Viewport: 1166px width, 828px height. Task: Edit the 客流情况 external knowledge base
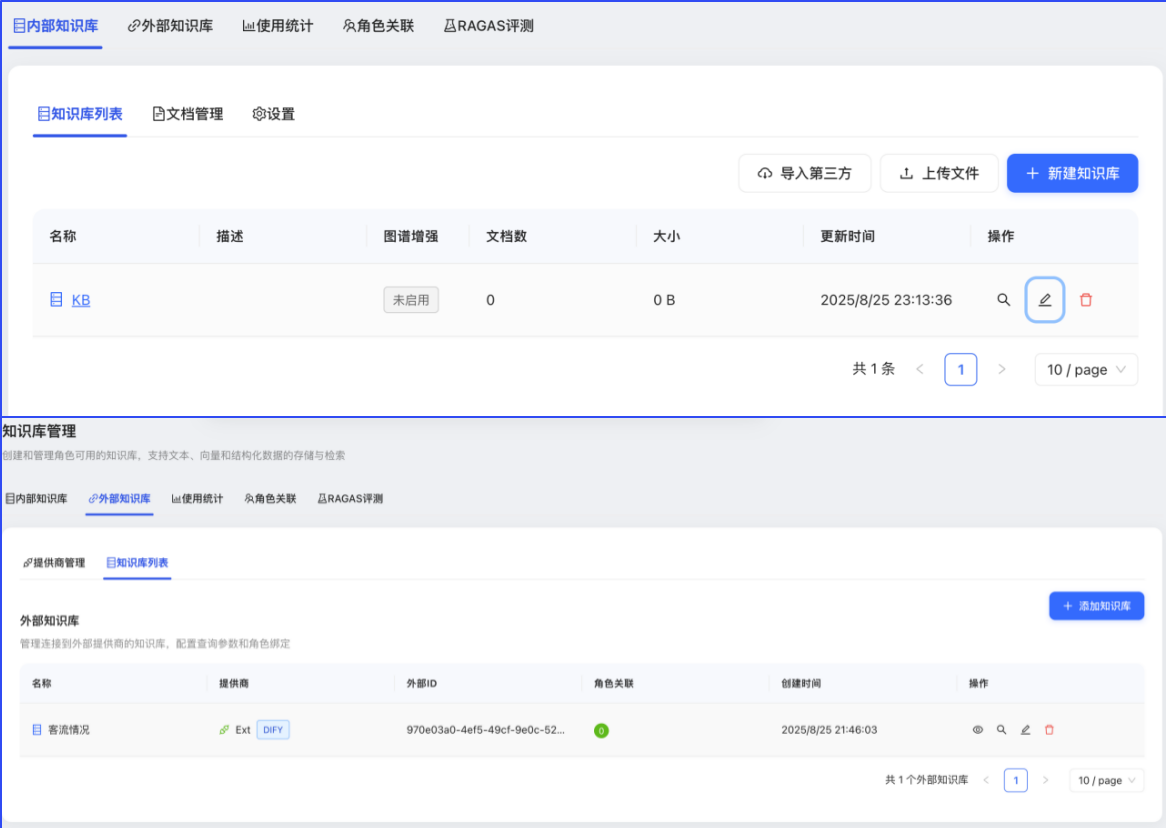[1025, 730]
